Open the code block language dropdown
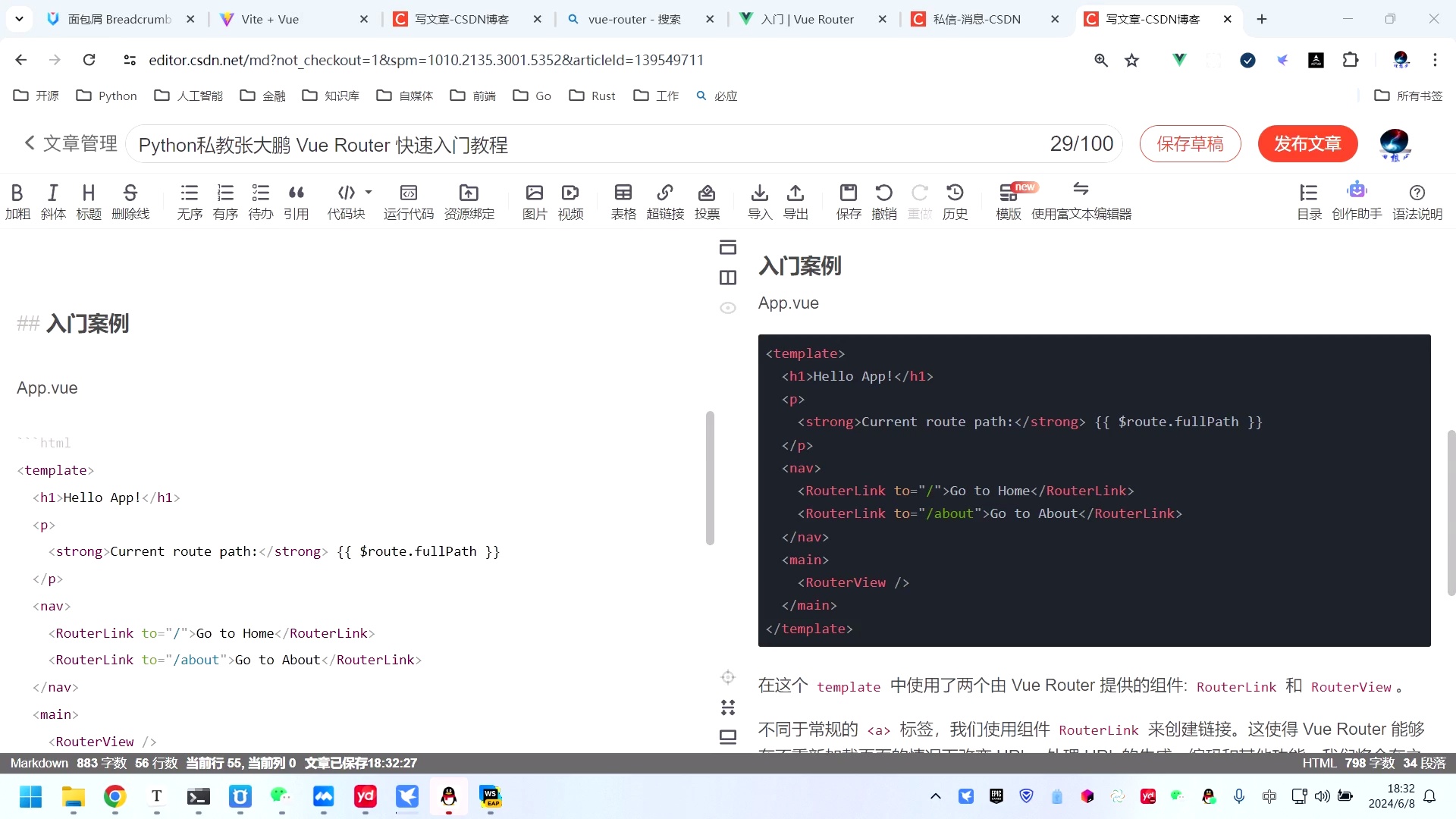The image size is (1456, 819). click(369, 193)
